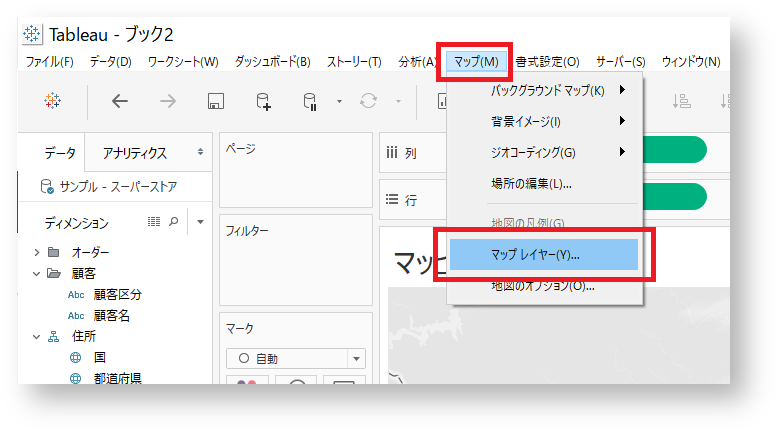Click the Tableau start page logo icon
Image resolution: width=778 pixels, height=432 pixels.
click(53, 101)
